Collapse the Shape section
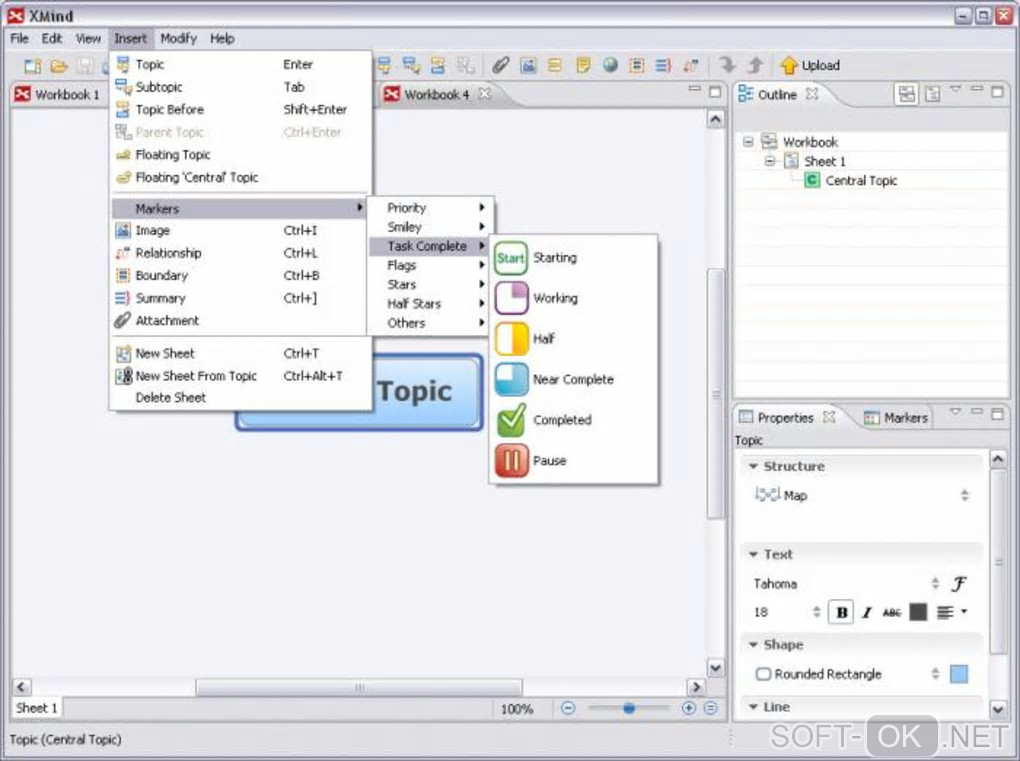 pos(753,645)
